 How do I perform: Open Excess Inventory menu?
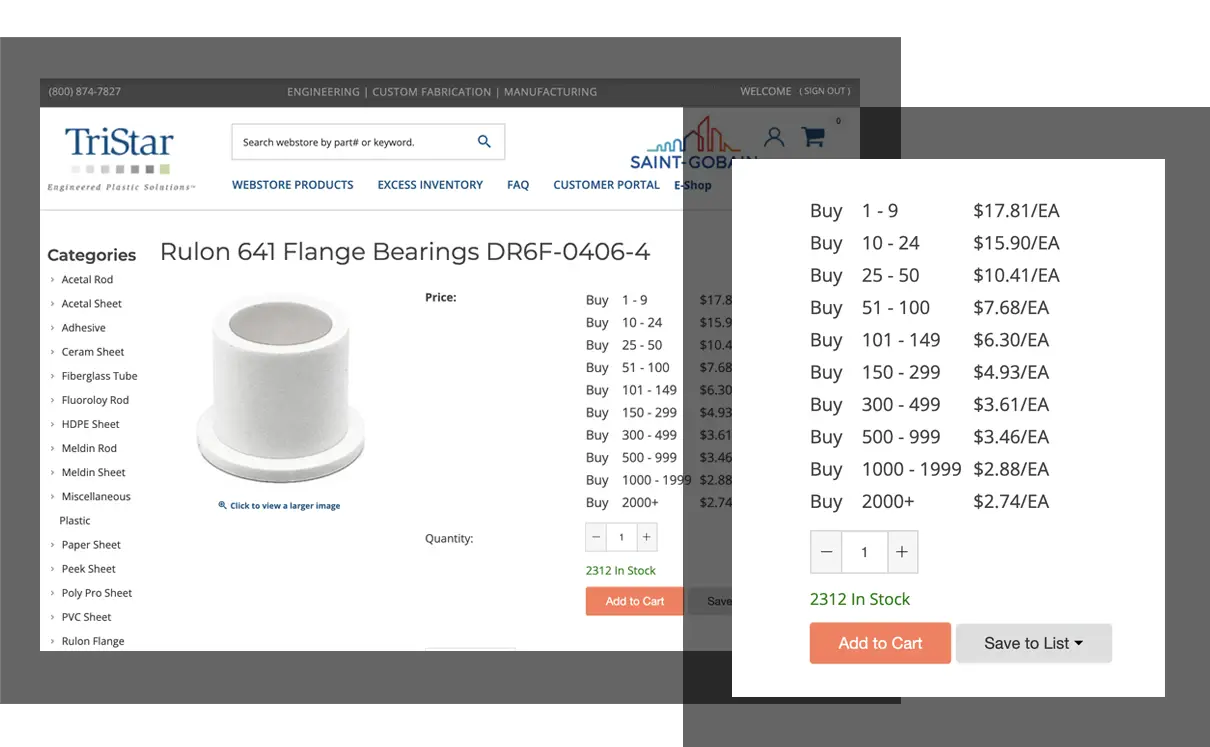[430, 185]
